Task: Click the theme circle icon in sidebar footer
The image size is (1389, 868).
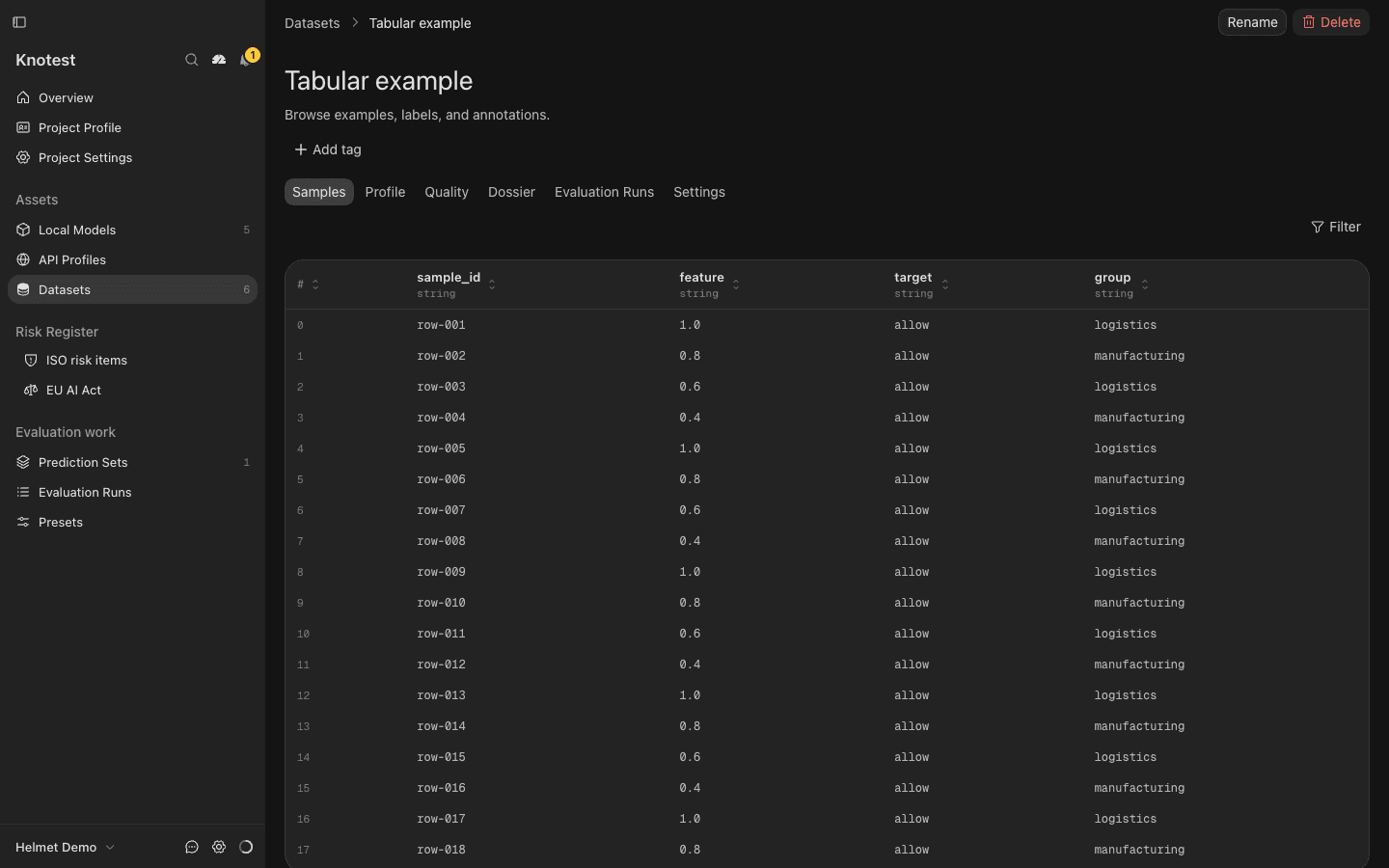Action: click(246, 847)
